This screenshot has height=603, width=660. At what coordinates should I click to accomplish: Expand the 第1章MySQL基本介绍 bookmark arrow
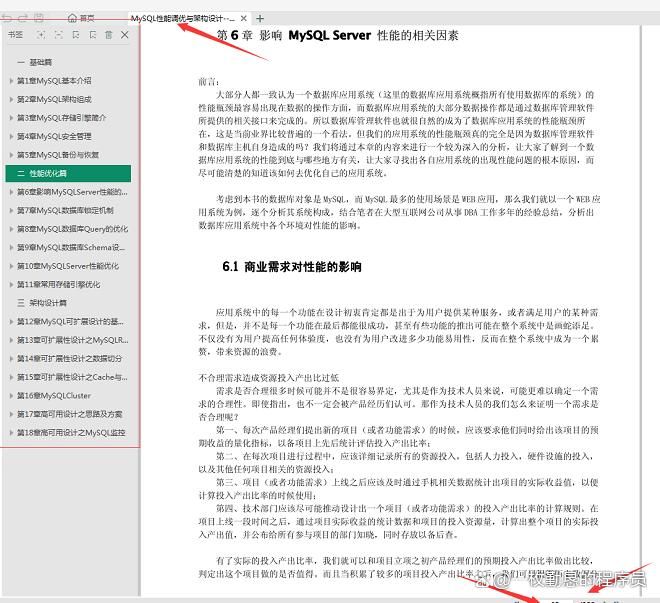[11, 81]
